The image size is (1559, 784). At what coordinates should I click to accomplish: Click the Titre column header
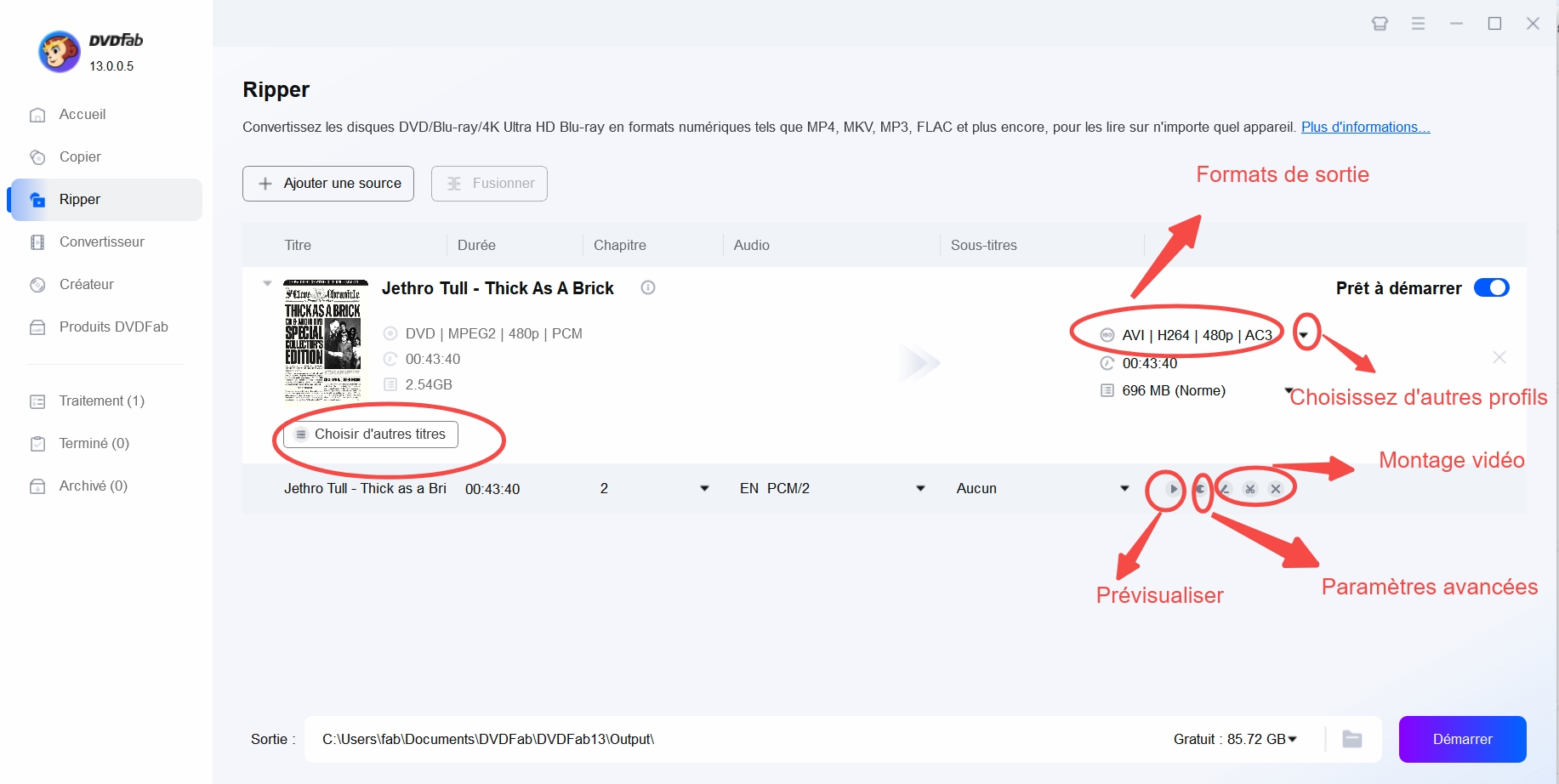click(x=298, y=246)
